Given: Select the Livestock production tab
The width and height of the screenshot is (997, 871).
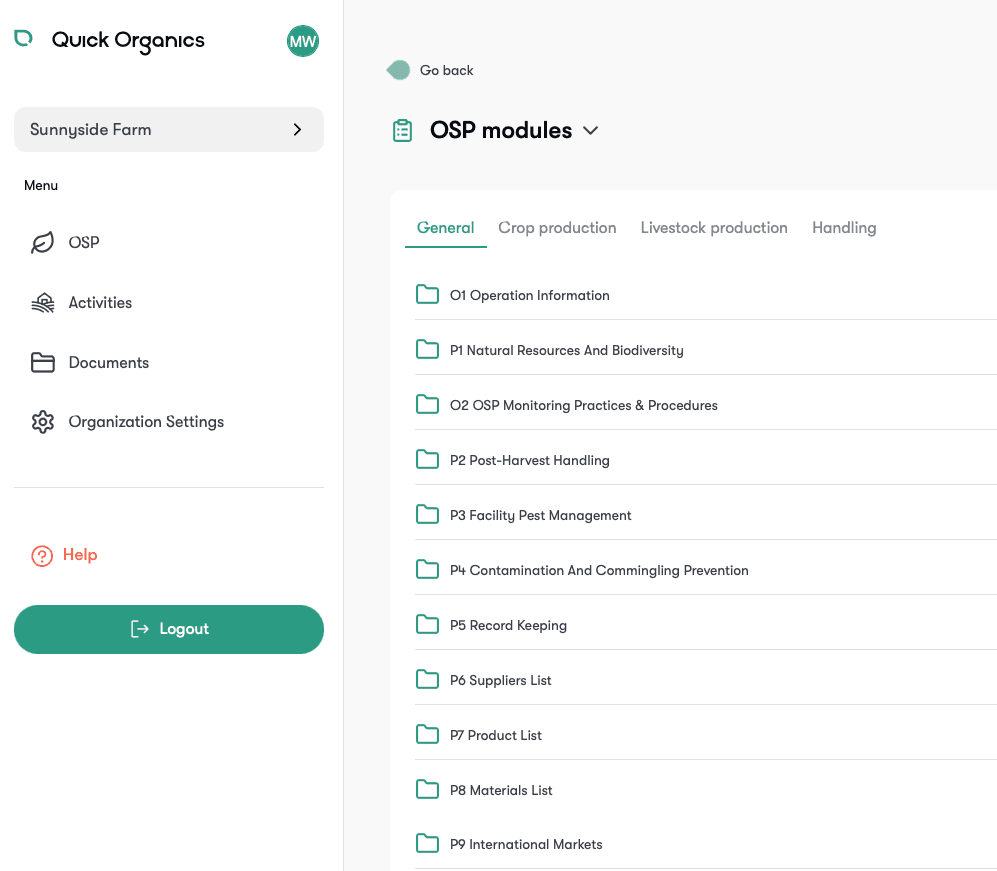Looking at the screenshot, I should (x=714, y=227).
